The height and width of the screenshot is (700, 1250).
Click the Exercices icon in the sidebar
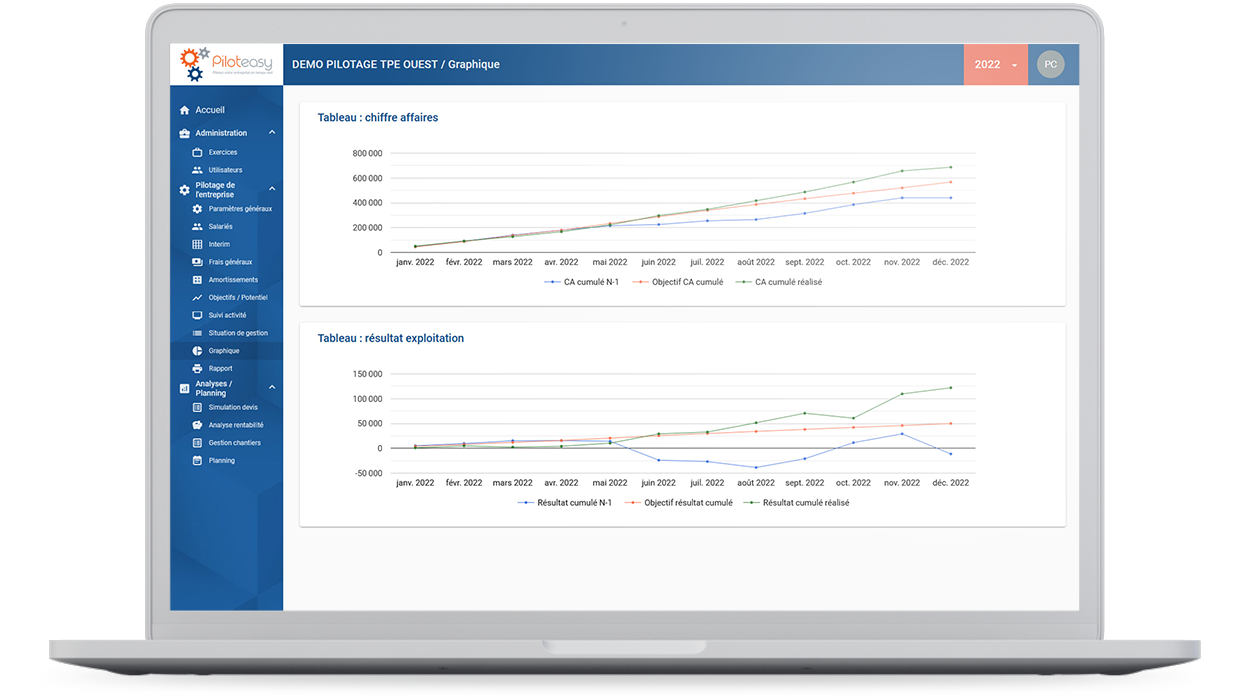(197, 152)
